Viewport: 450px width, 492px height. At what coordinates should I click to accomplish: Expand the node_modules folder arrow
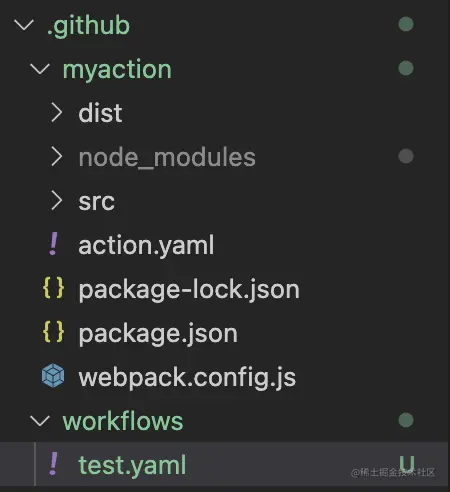[57, 156]
